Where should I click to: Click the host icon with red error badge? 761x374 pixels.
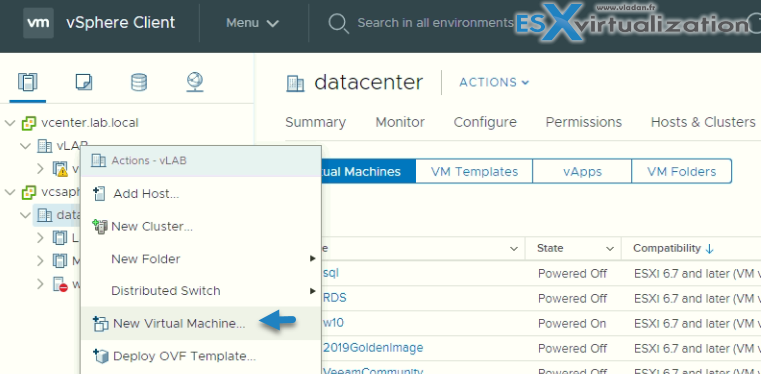(60, 284)
